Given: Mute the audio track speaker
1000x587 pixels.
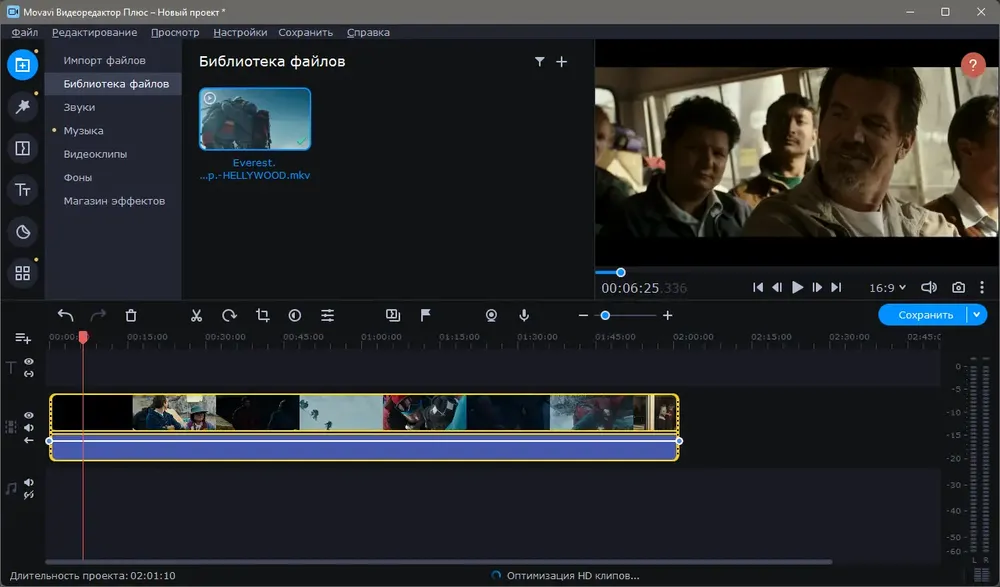Looking at the screenshot, I should tap(29, 482).
